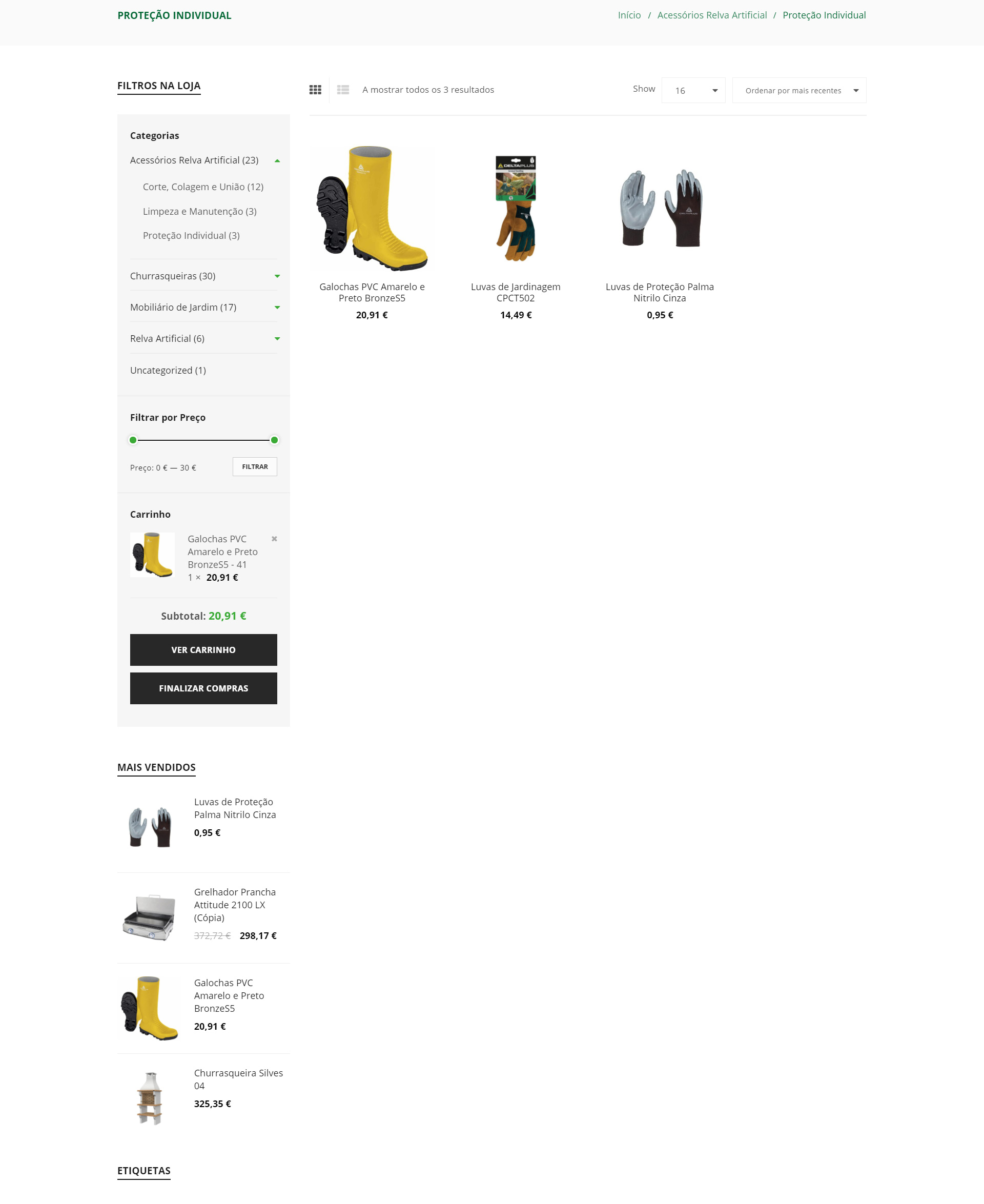Open Luvas de Jardinagem CPCT502 product image

(x=516, y=209)
